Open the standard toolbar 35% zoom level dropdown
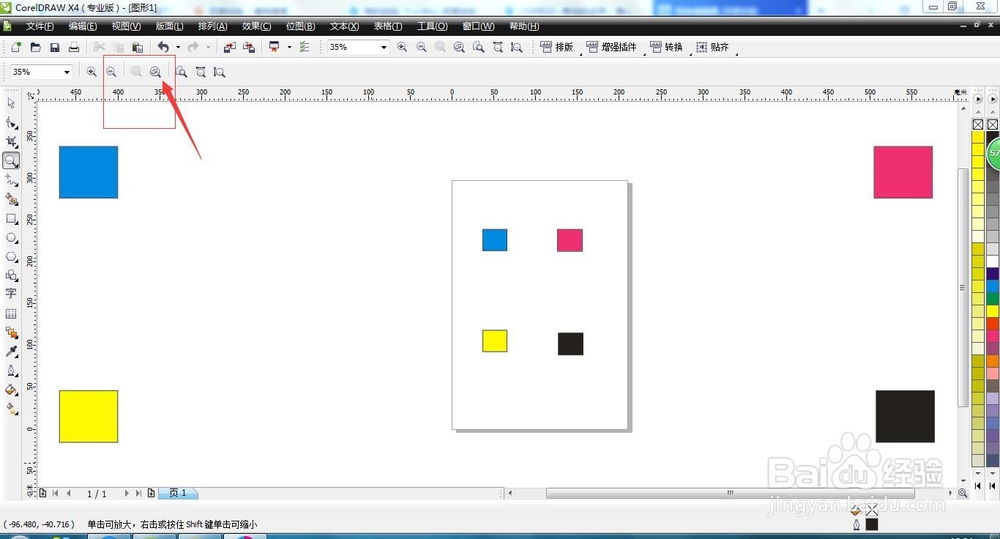Image resolution: width=1000 pixels, height=539 pixels. point(384,47)
